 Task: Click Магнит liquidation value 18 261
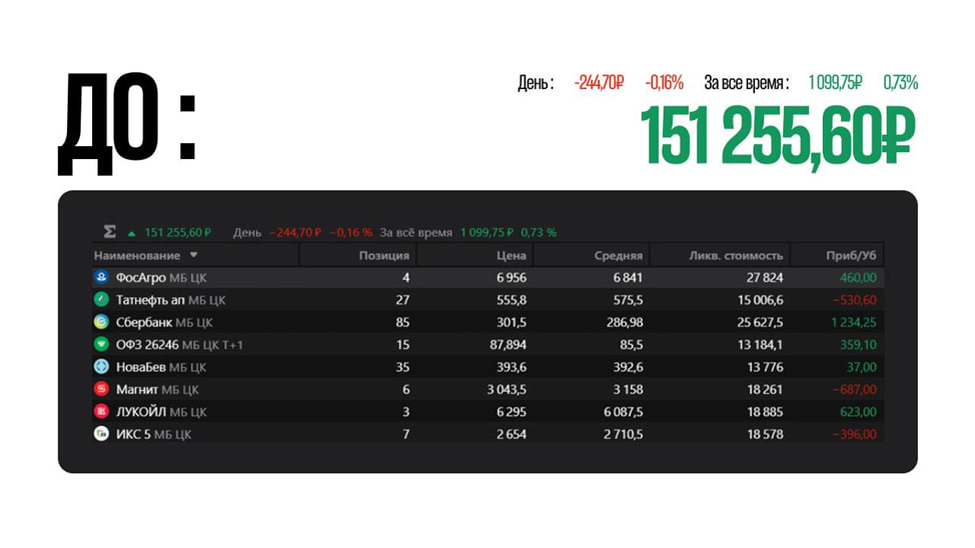765,389
